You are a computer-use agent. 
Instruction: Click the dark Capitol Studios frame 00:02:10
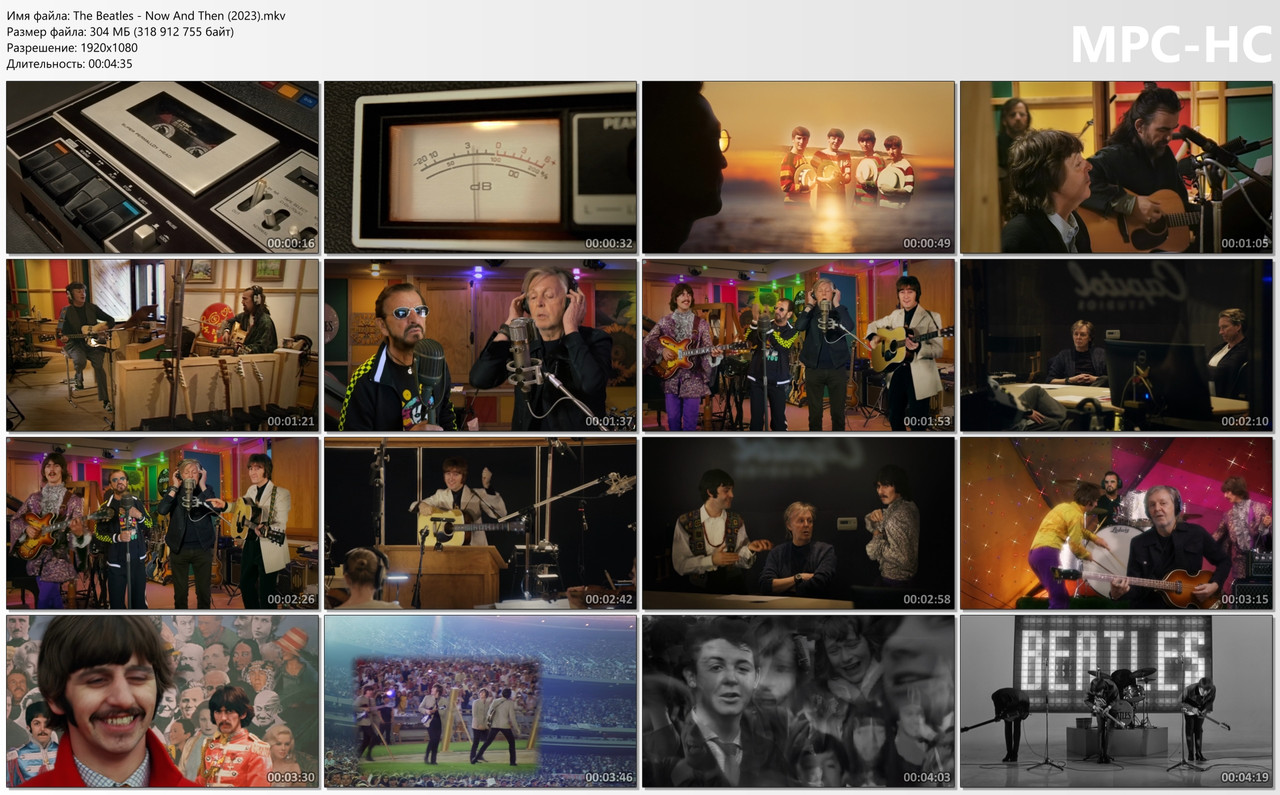[1116, 345]
